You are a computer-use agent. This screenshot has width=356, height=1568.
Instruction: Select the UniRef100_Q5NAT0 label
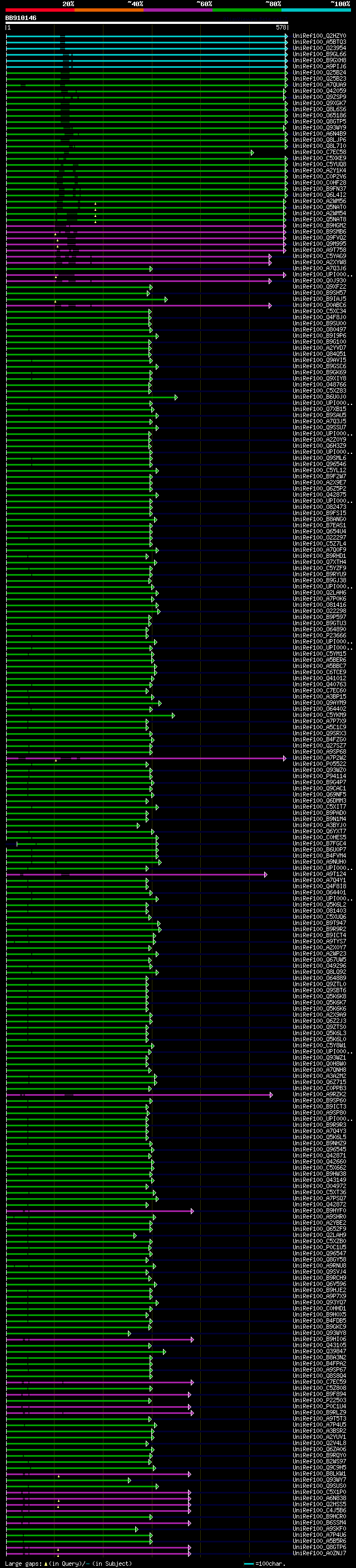319,207
